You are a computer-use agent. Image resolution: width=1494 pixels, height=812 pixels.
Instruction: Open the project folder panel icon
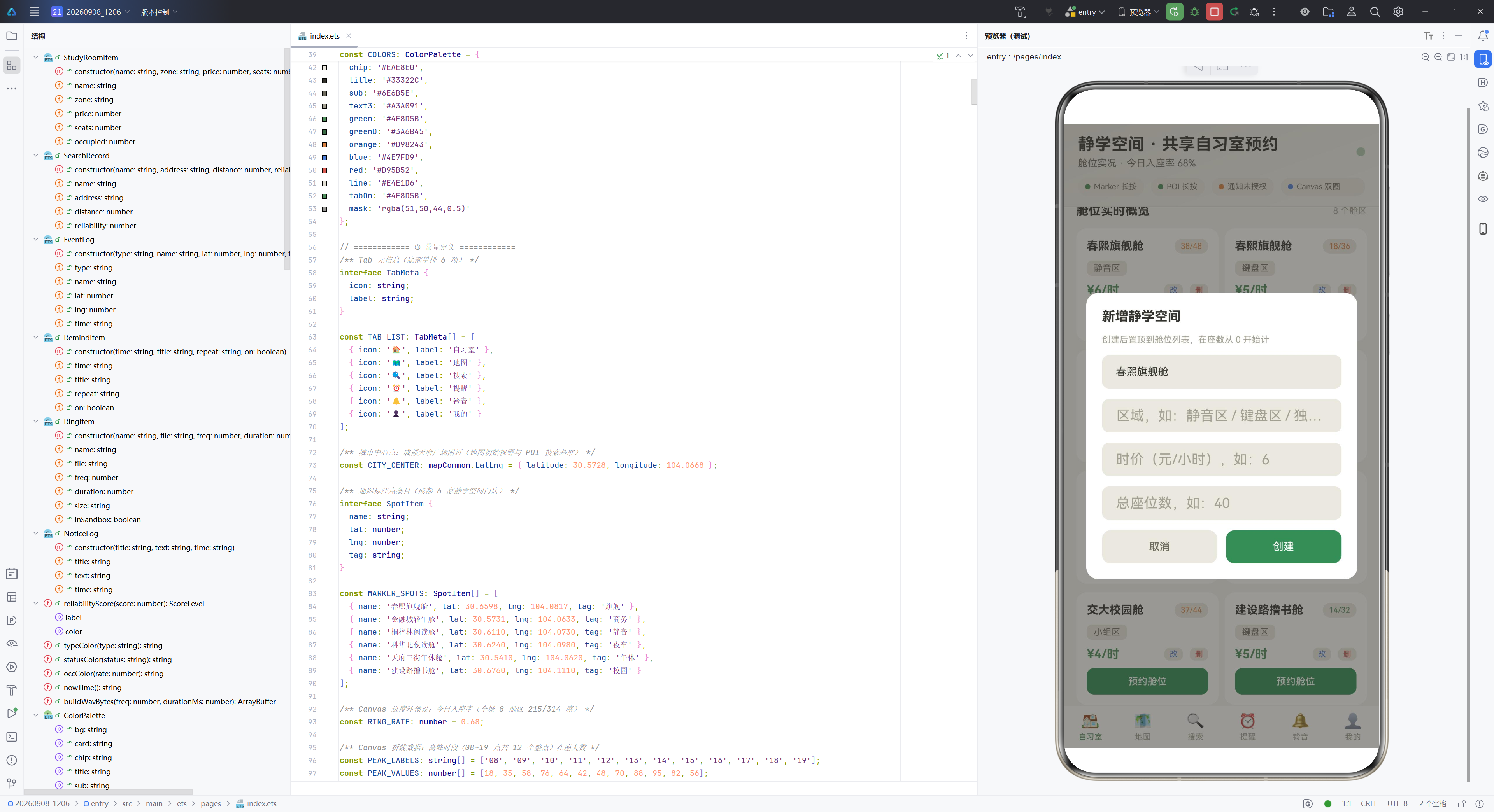point(12,36)
